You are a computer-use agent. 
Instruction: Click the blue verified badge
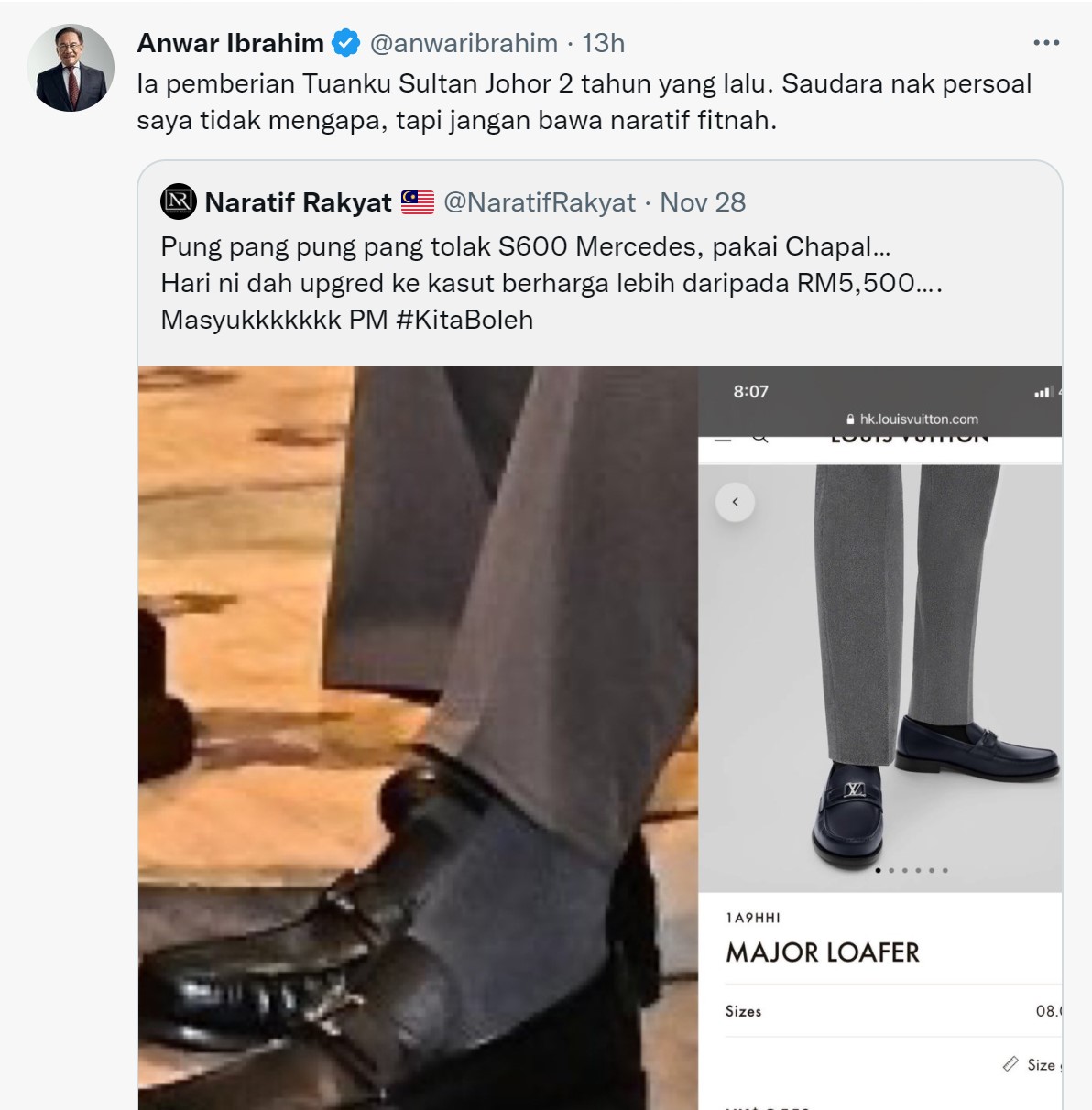pos(345,43)
